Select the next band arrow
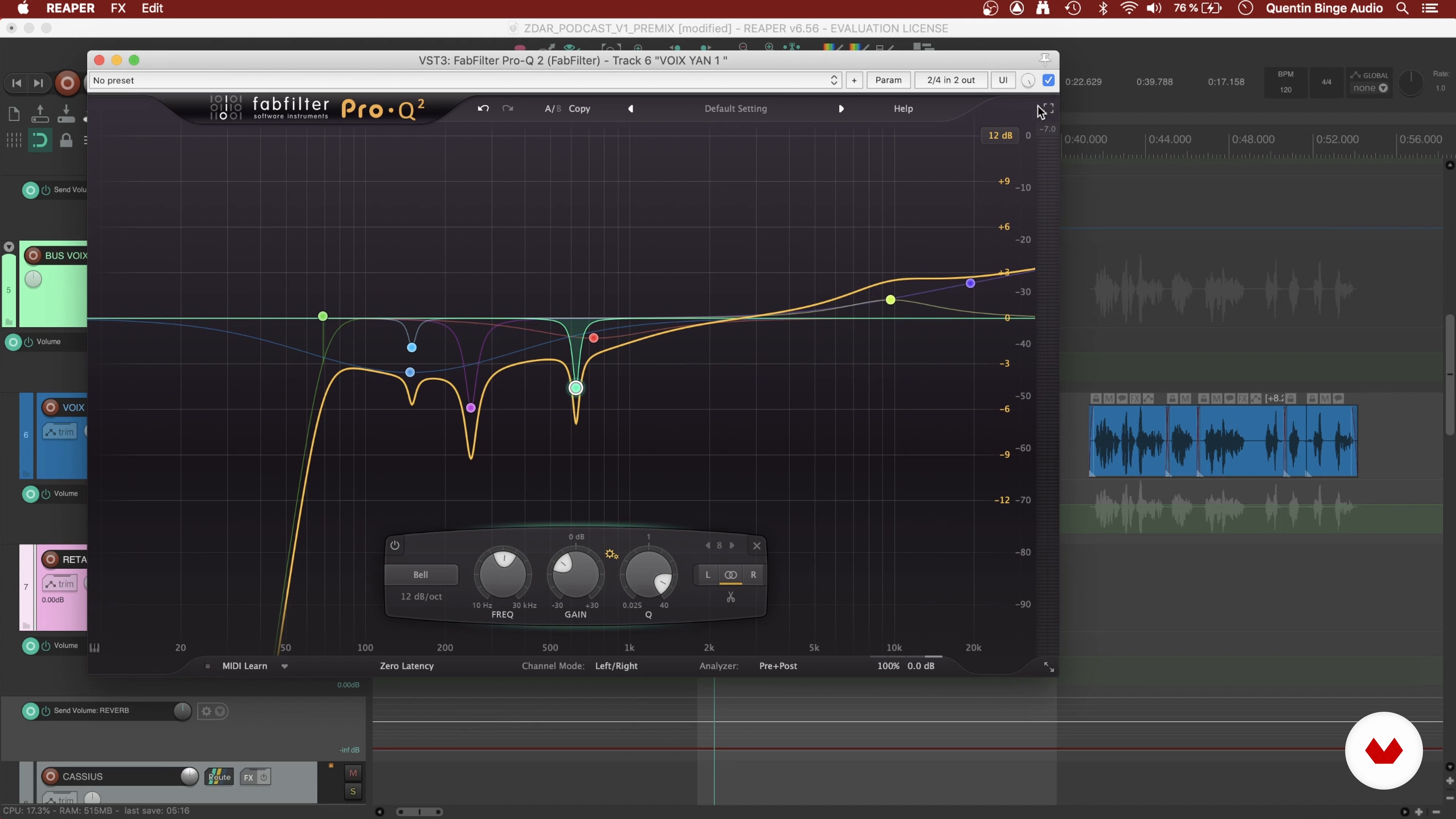The image size is (1456, 819). (x=732, y=546)
